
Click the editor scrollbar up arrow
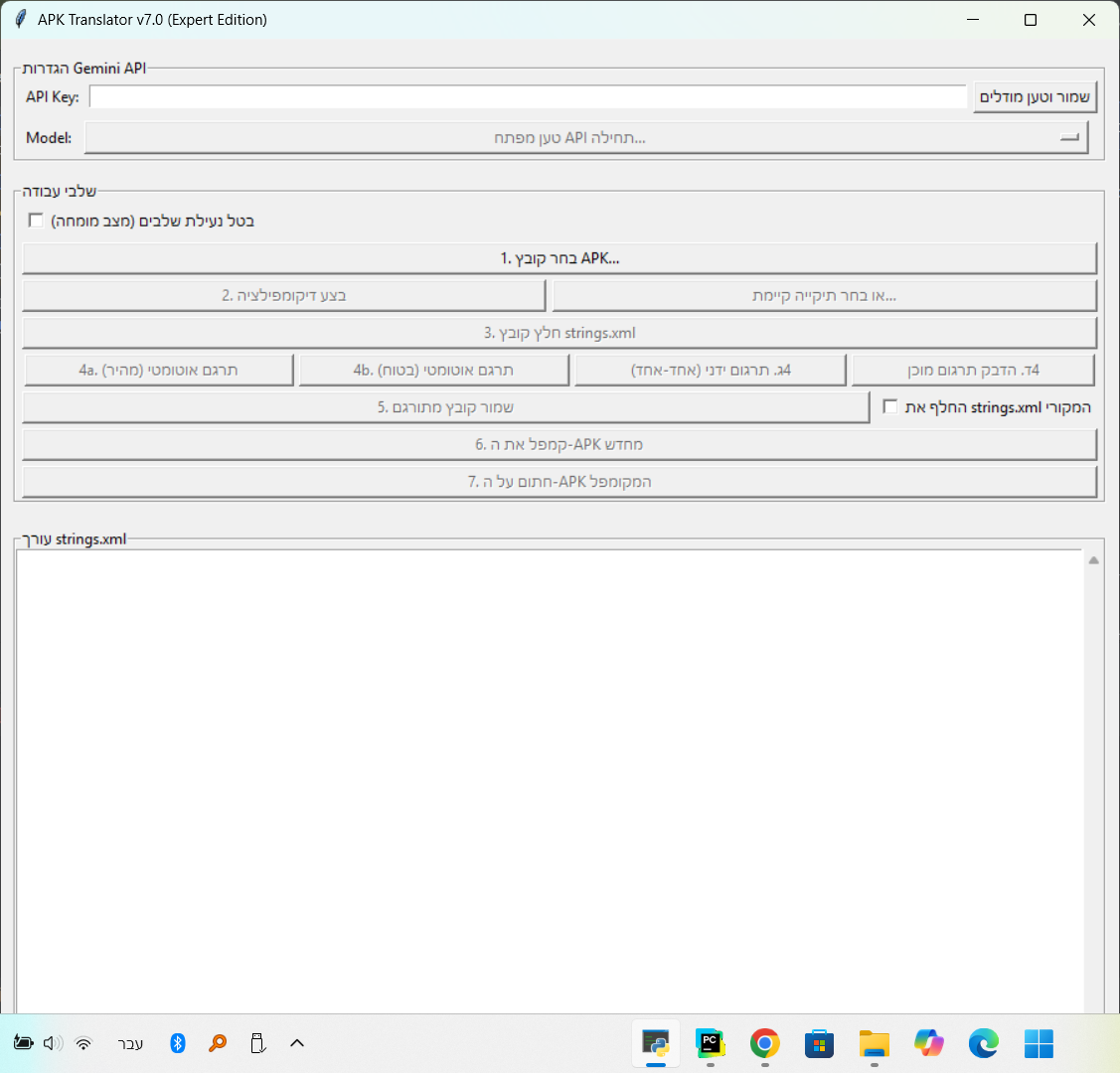(x=1093, y=560)
